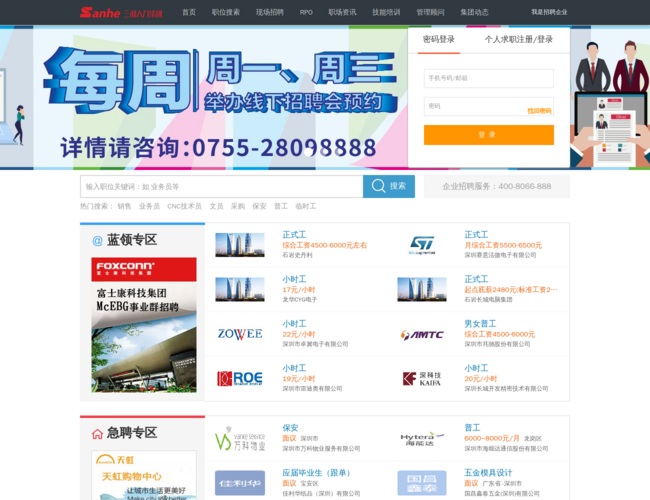Image resolution: width=650 pixels, height=500 pixels.
Task: Click the orange 登录 button
Action: [489, 135]
